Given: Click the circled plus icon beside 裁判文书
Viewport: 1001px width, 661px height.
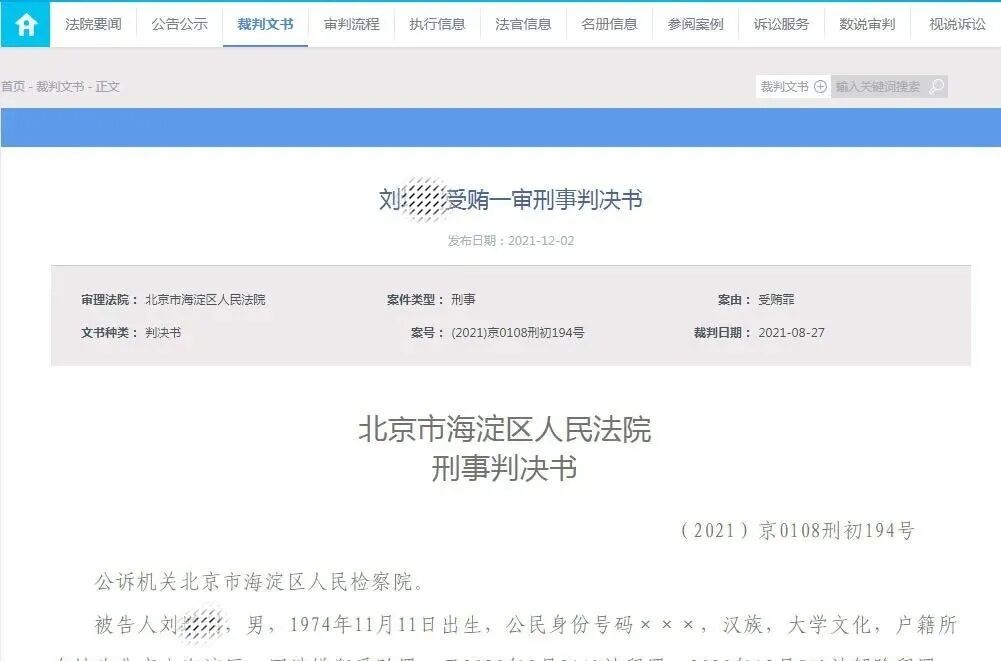Looking at the screenshot, I should [819, 86].
